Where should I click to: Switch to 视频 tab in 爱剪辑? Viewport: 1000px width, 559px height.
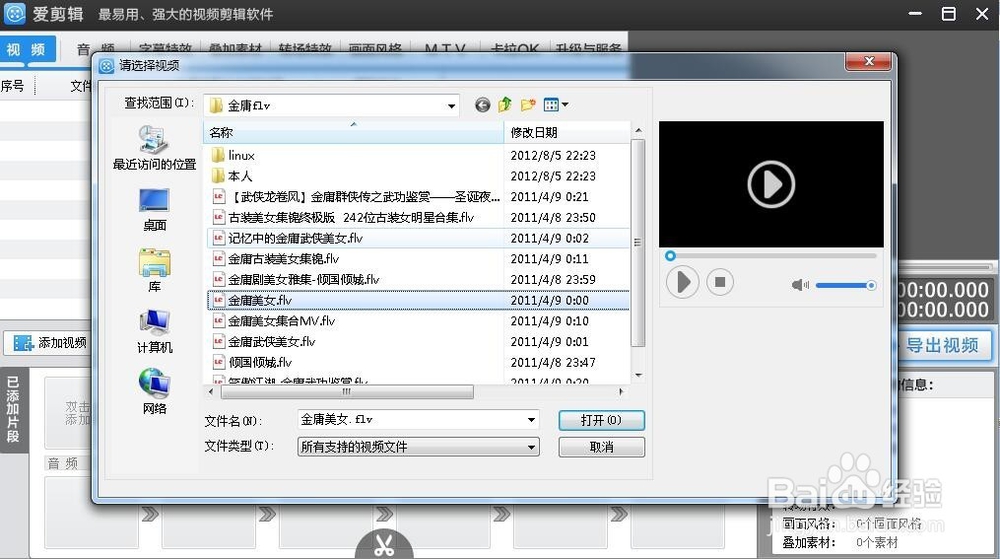pyautogui.click(x=27, y=49)
